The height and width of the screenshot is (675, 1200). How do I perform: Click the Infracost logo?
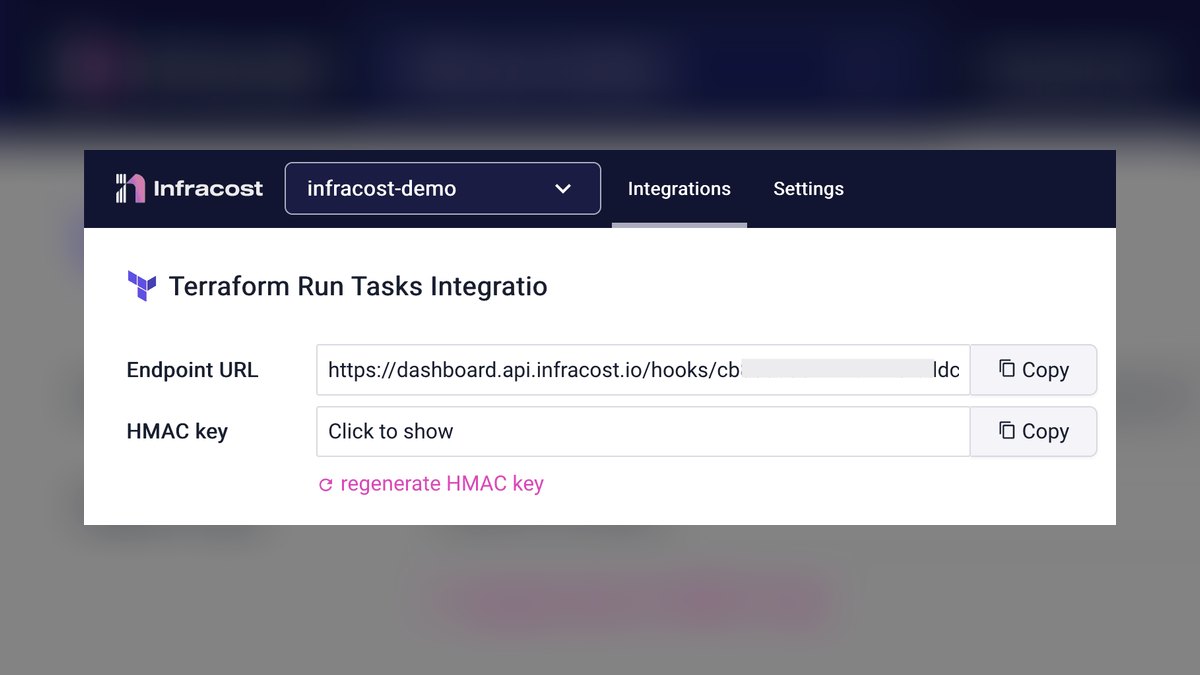(x=189, y=188)
